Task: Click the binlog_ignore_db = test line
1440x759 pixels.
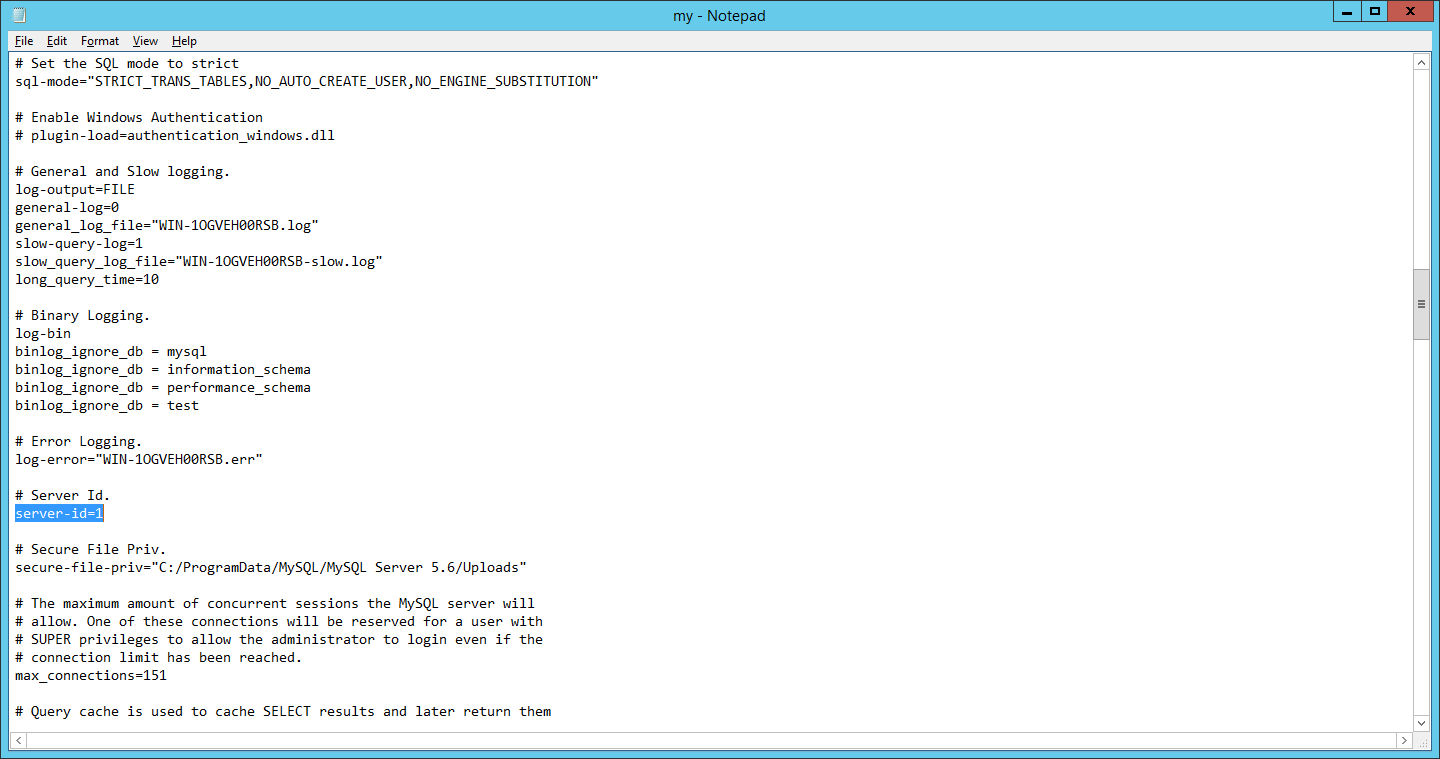Action: pyautogui.click(x=107, y=405)
